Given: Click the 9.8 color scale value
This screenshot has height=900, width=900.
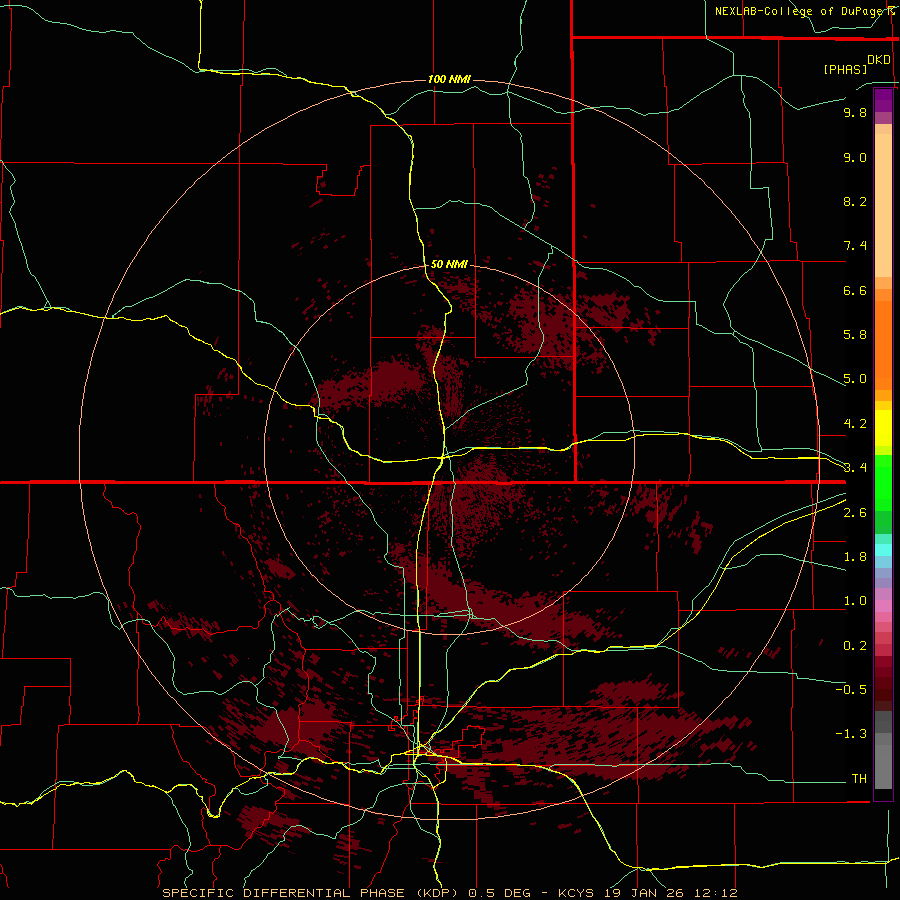Looking at the screenshot, I should point(855,112).
